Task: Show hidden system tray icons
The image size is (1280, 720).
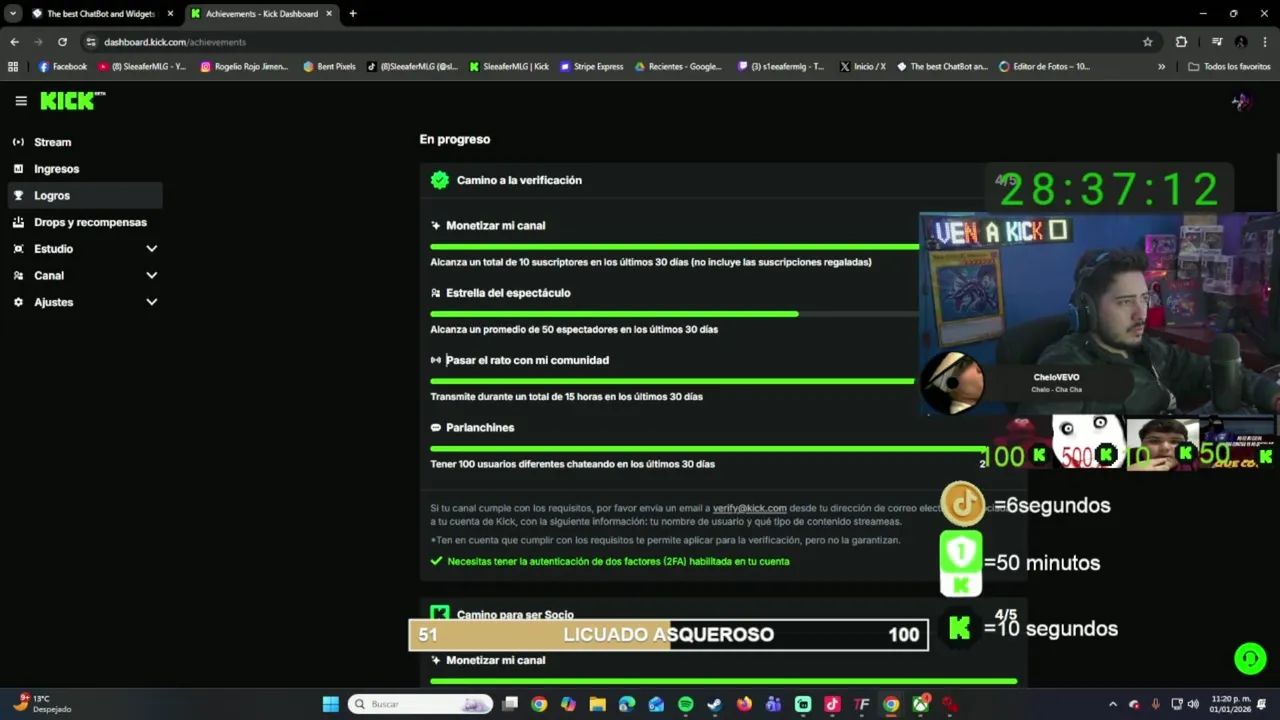Action: [1112, 704]
